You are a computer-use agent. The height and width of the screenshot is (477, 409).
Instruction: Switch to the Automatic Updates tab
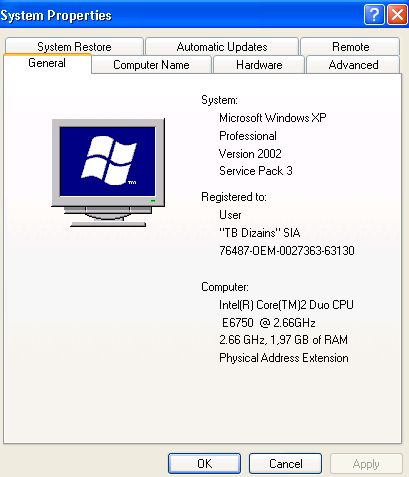[222, 47]
